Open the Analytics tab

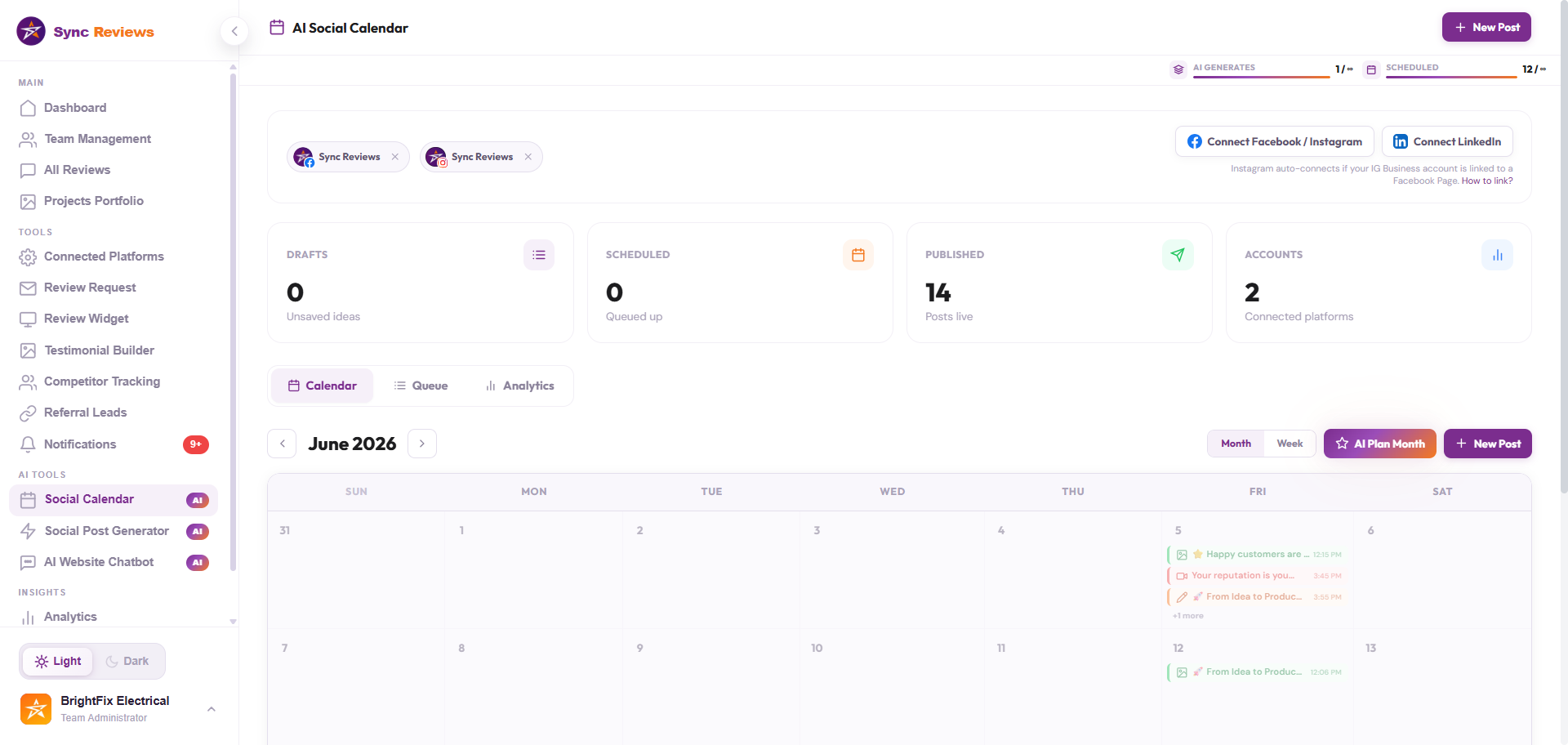click(x=519, y=386)
